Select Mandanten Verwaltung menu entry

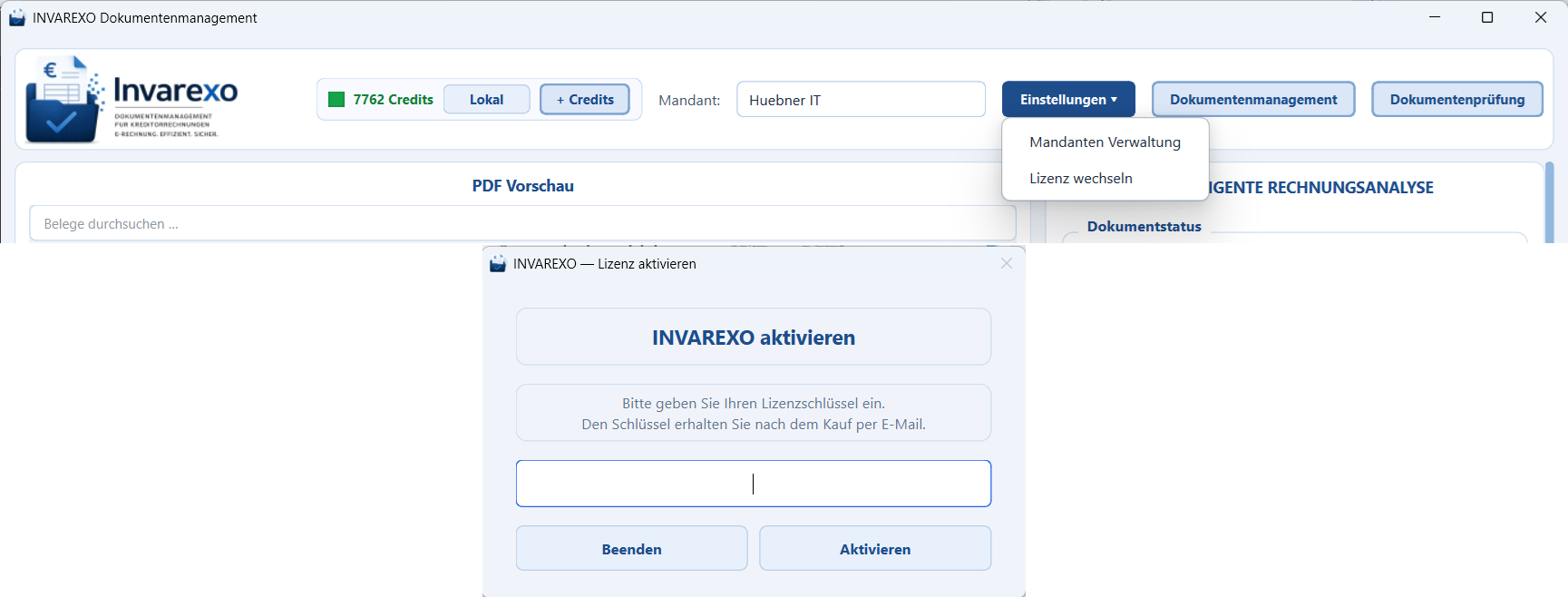coord(1105,142)
